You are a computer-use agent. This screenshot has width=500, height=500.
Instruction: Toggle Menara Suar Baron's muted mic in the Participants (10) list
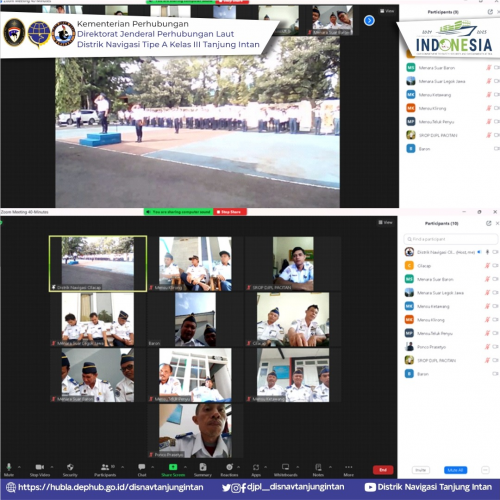point(487,279)
